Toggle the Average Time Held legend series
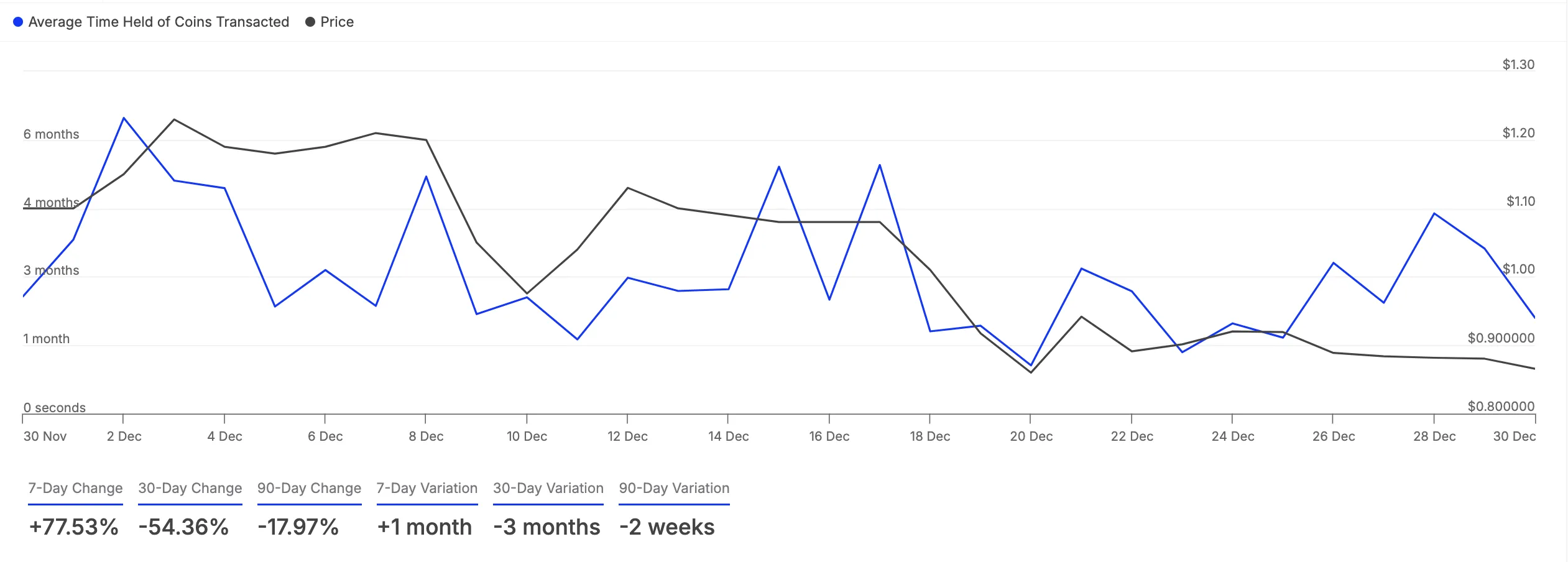 pos(151,22)
